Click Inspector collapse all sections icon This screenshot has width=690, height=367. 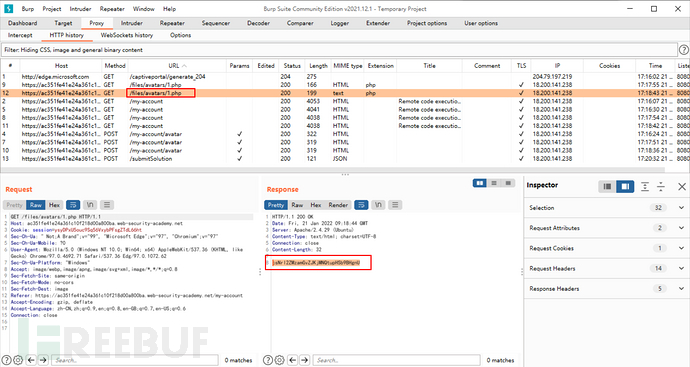(x=661, y=187)
